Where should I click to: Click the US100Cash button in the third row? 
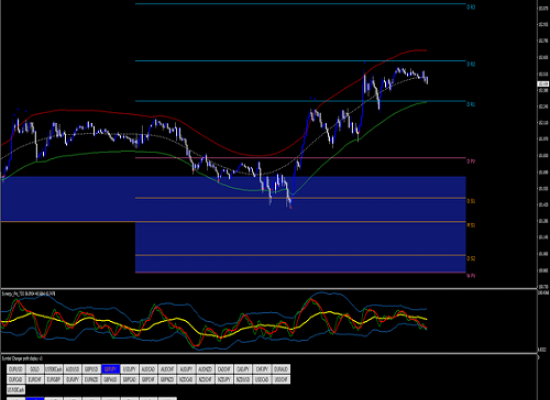pos(16,390)
